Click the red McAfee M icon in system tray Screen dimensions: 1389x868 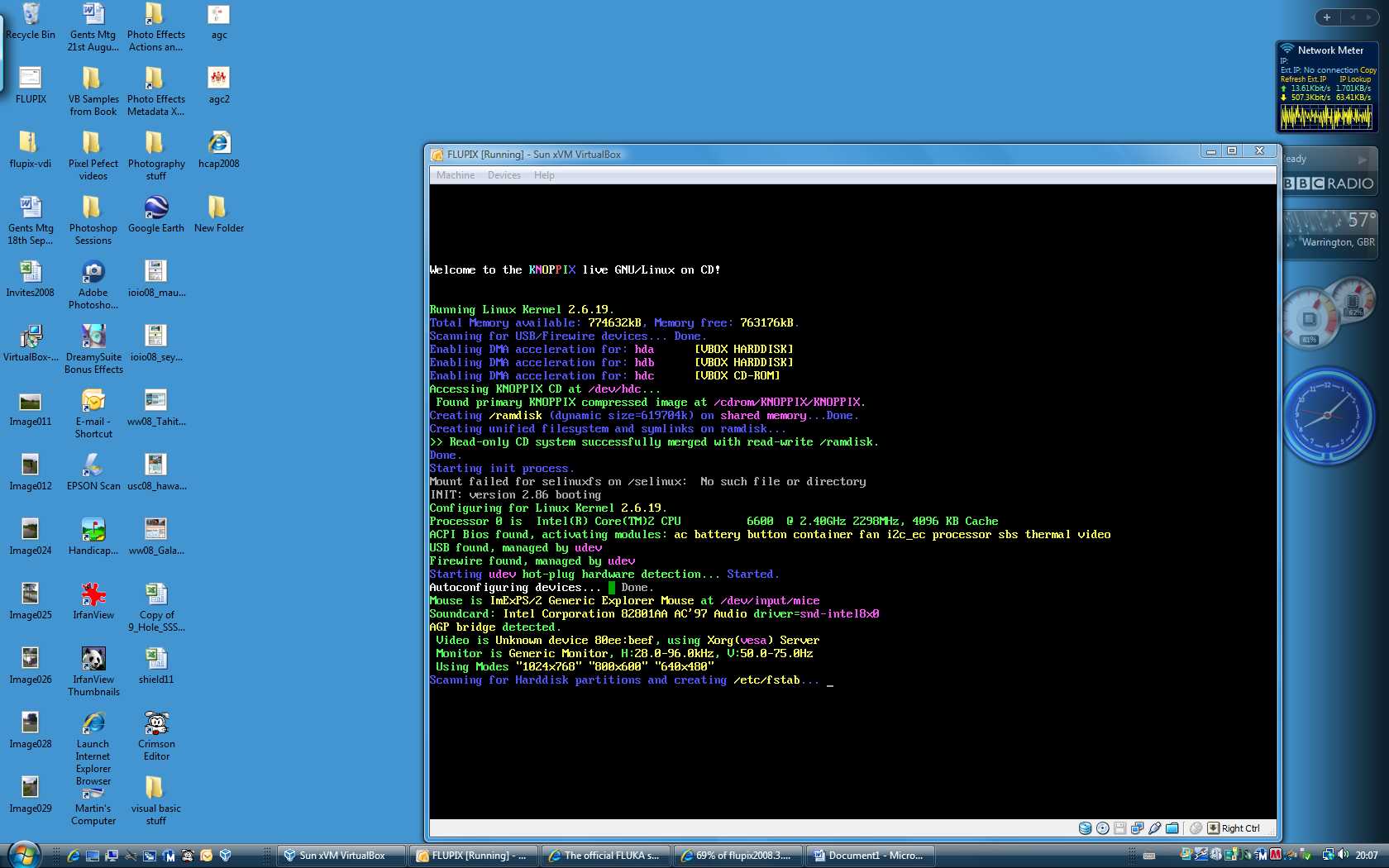coord(1276,855)
